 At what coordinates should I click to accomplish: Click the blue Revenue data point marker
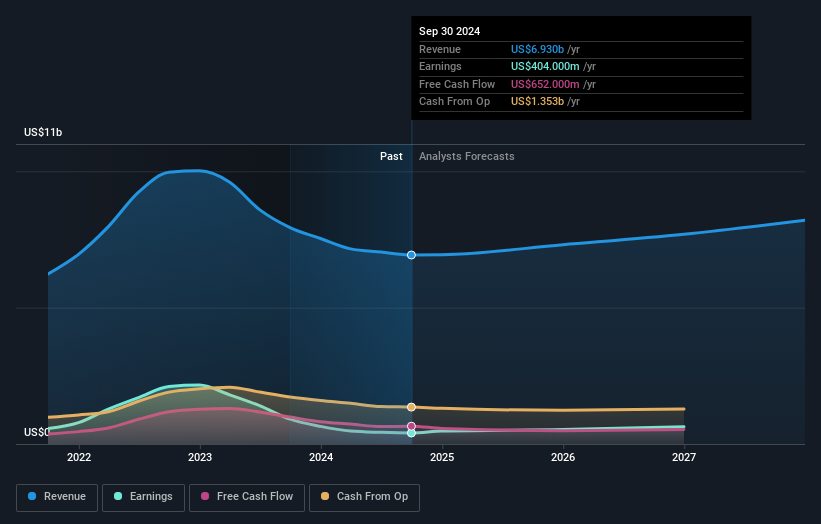click(412, 255)
